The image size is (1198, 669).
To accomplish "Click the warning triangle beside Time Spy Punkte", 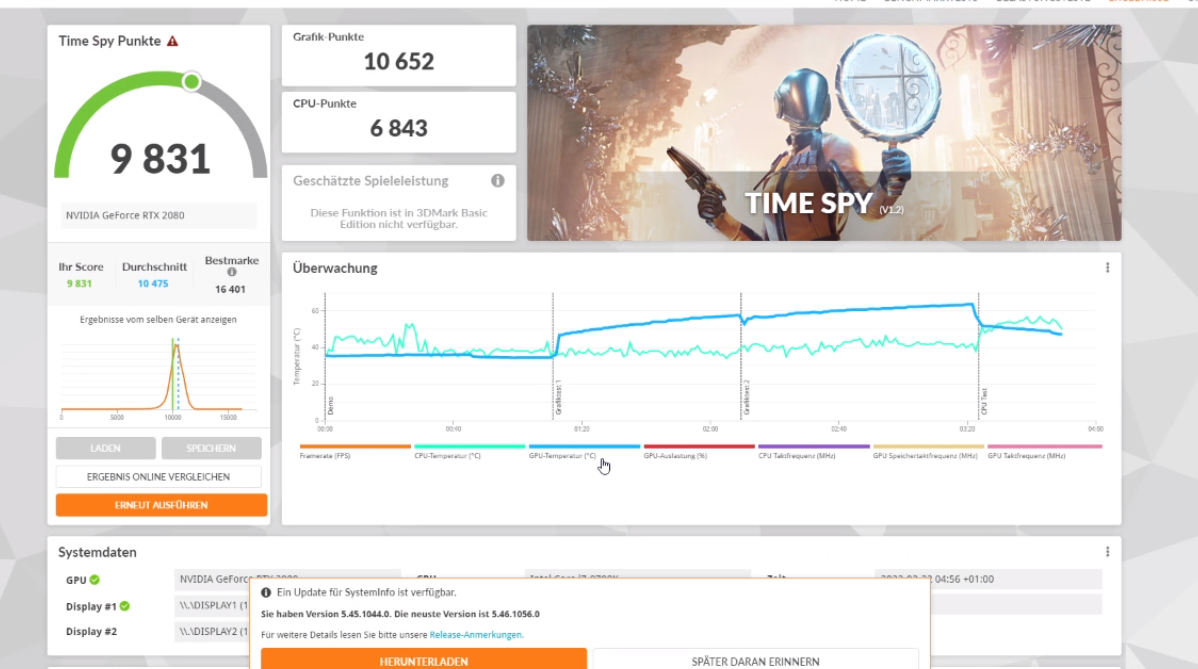I will point(173,41).
